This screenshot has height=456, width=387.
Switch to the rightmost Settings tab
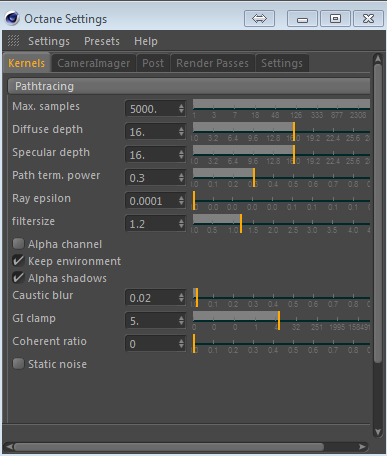282,63
